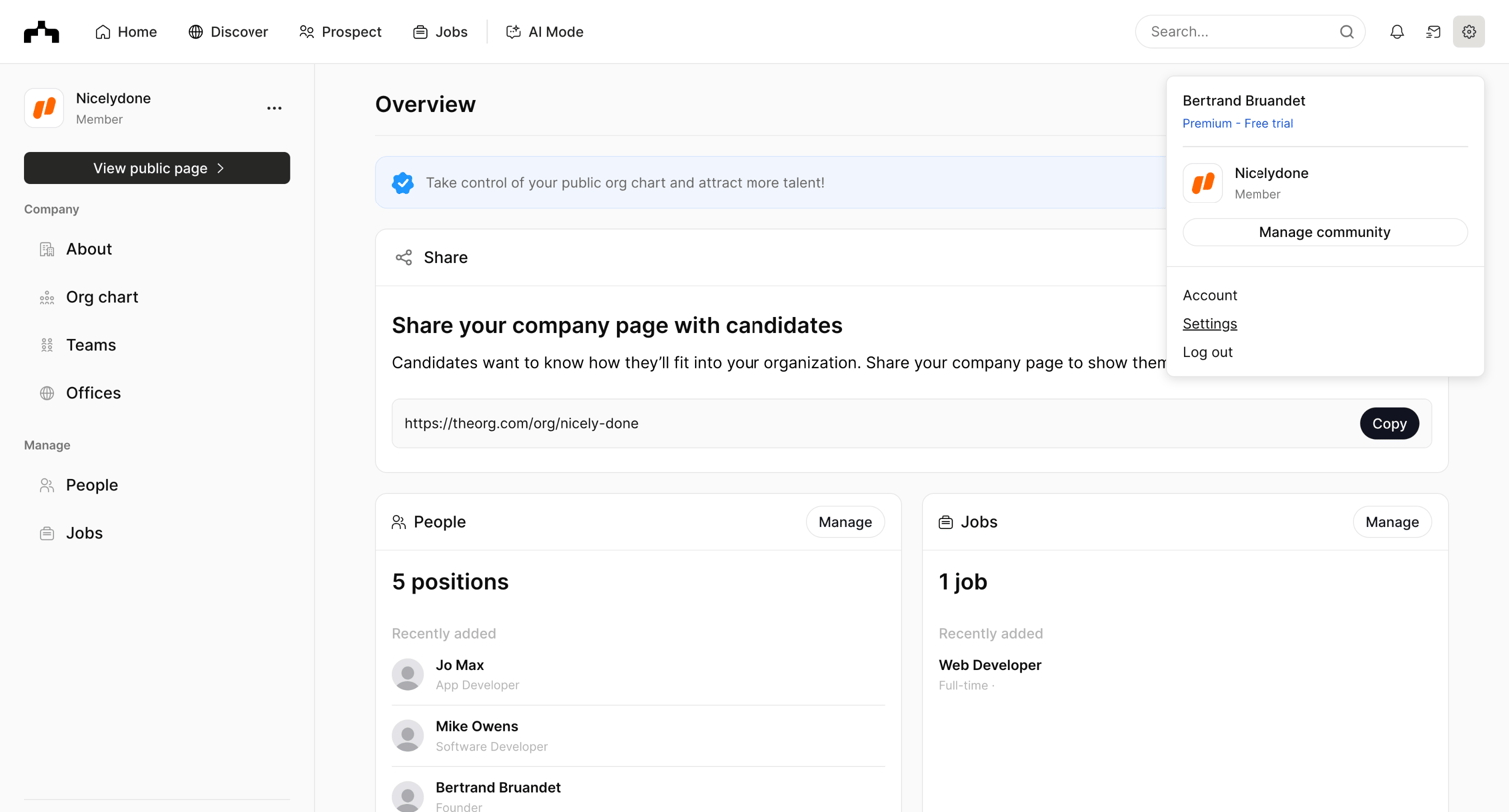1509x812 pixels.
Task: Click Nicelydone logo in dropdown menu
Action: tap(1203, 183)
